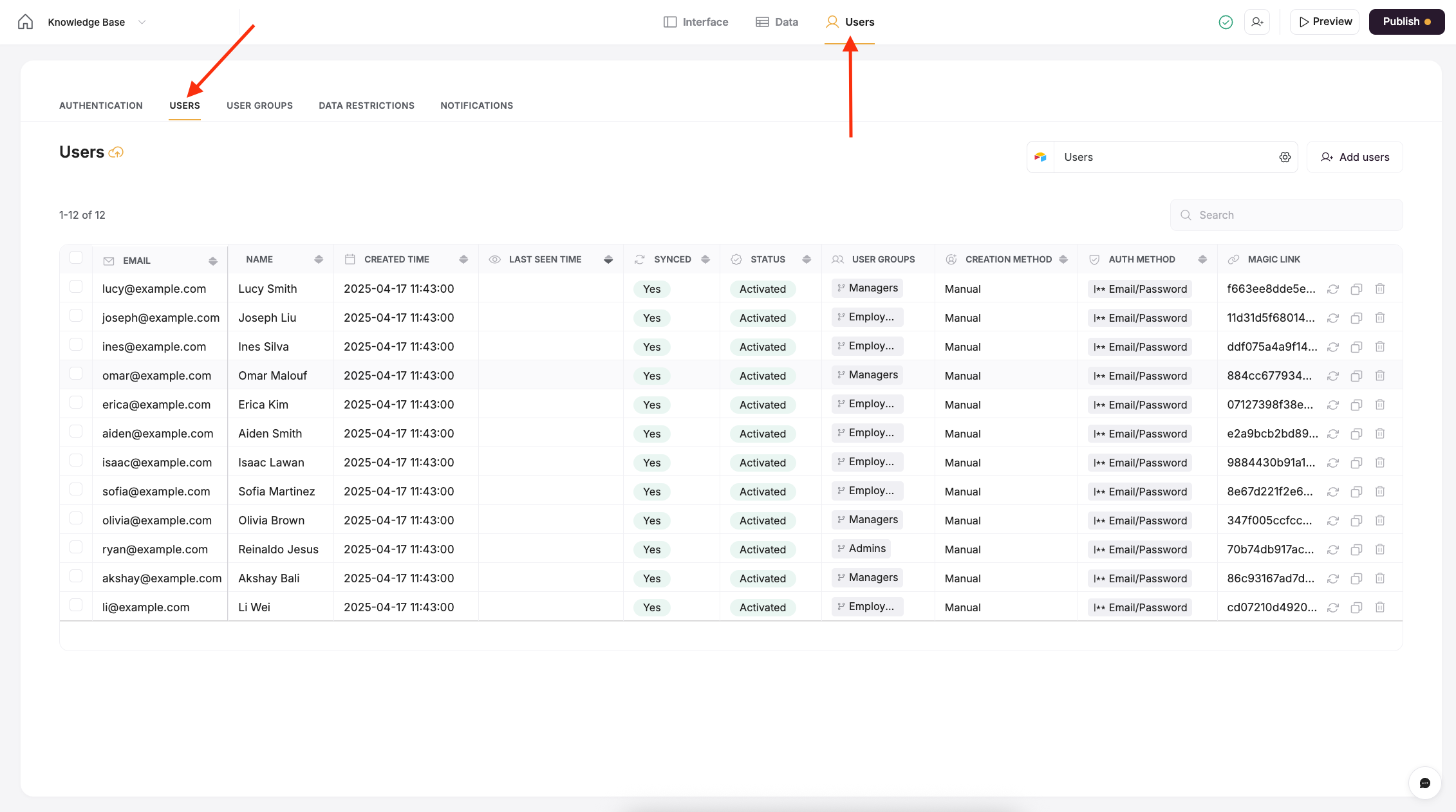Open the chat support bubble

pyautogui.click(x=1424, y=783)
